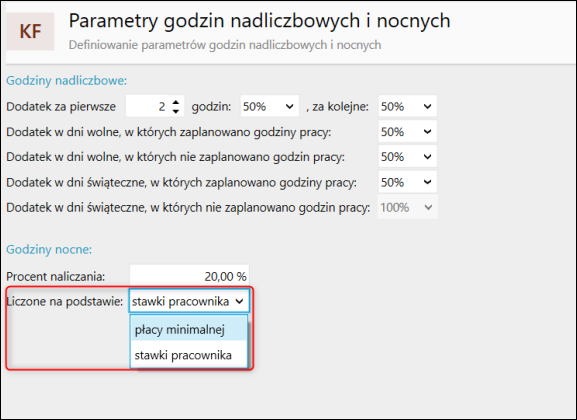Image resolution: width=577 pixels, height=420 pixels.
Task: Open the 'za kolejne:' percentage dropdown
Action: click(407, 106)
